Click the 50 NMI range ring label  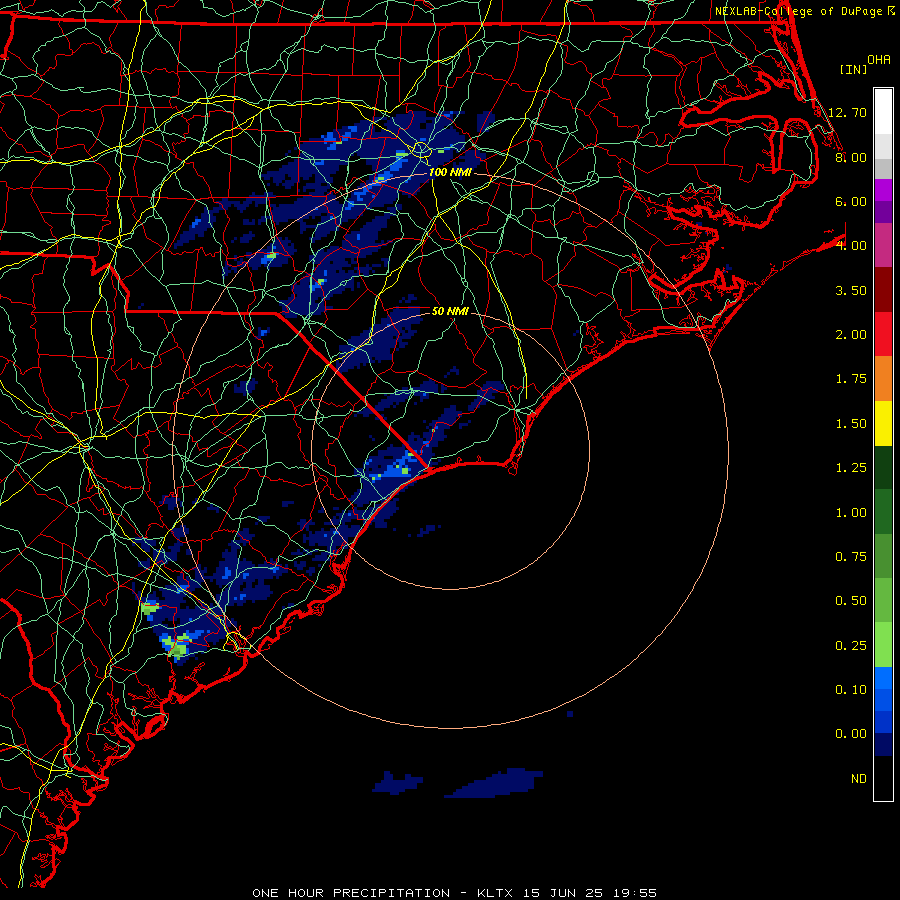(450, 311)
